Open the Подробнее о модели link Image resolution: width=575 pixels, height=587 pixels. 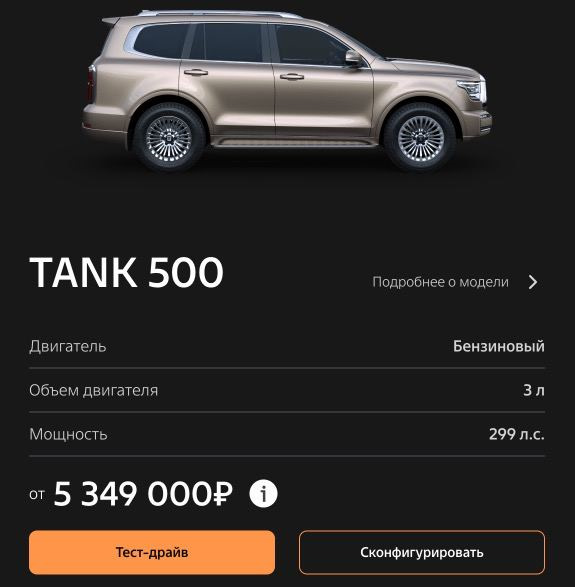(440, 282)
